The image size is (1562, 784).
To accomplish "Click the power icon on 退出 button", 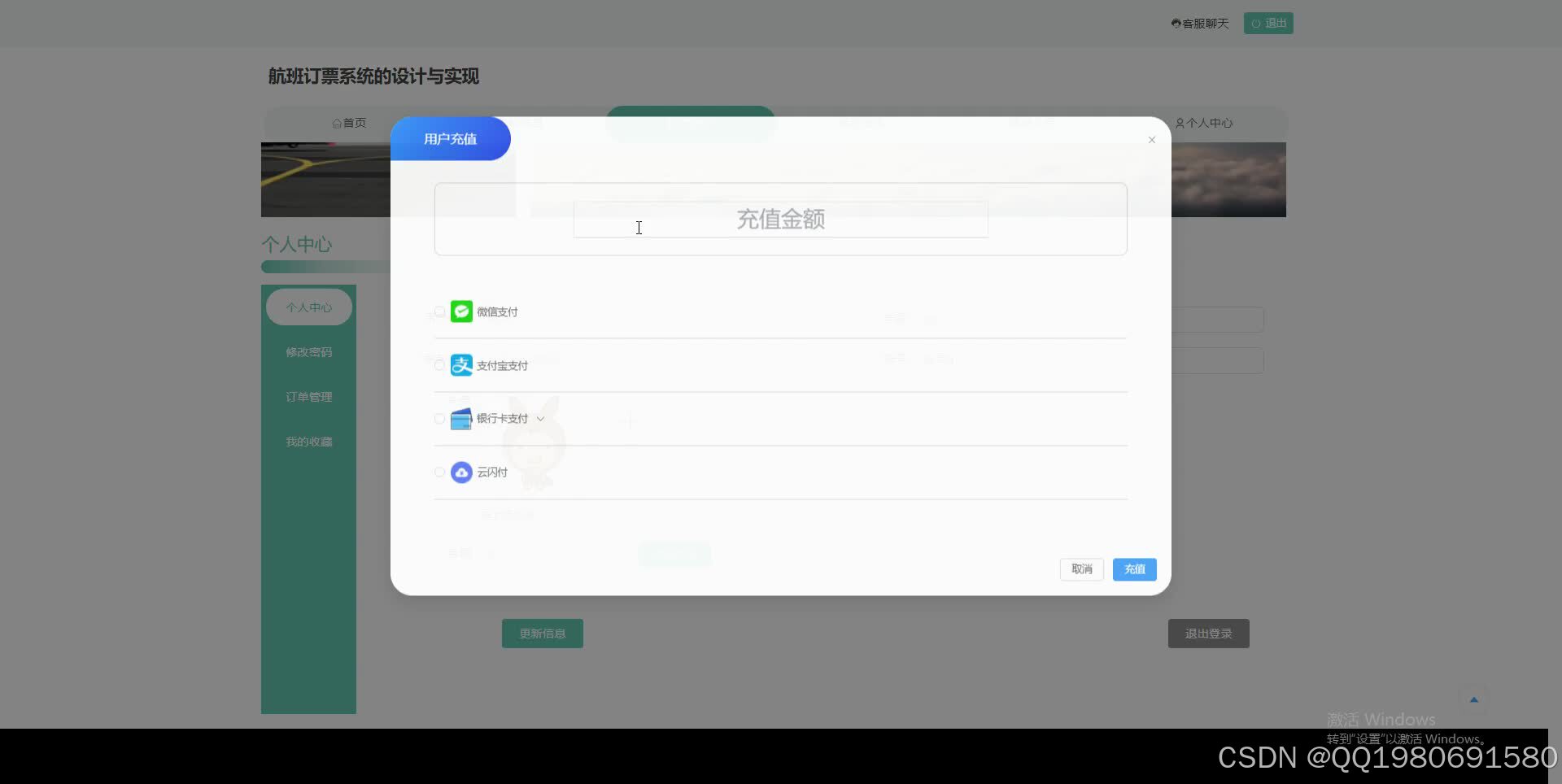I will coord(1255,23).
